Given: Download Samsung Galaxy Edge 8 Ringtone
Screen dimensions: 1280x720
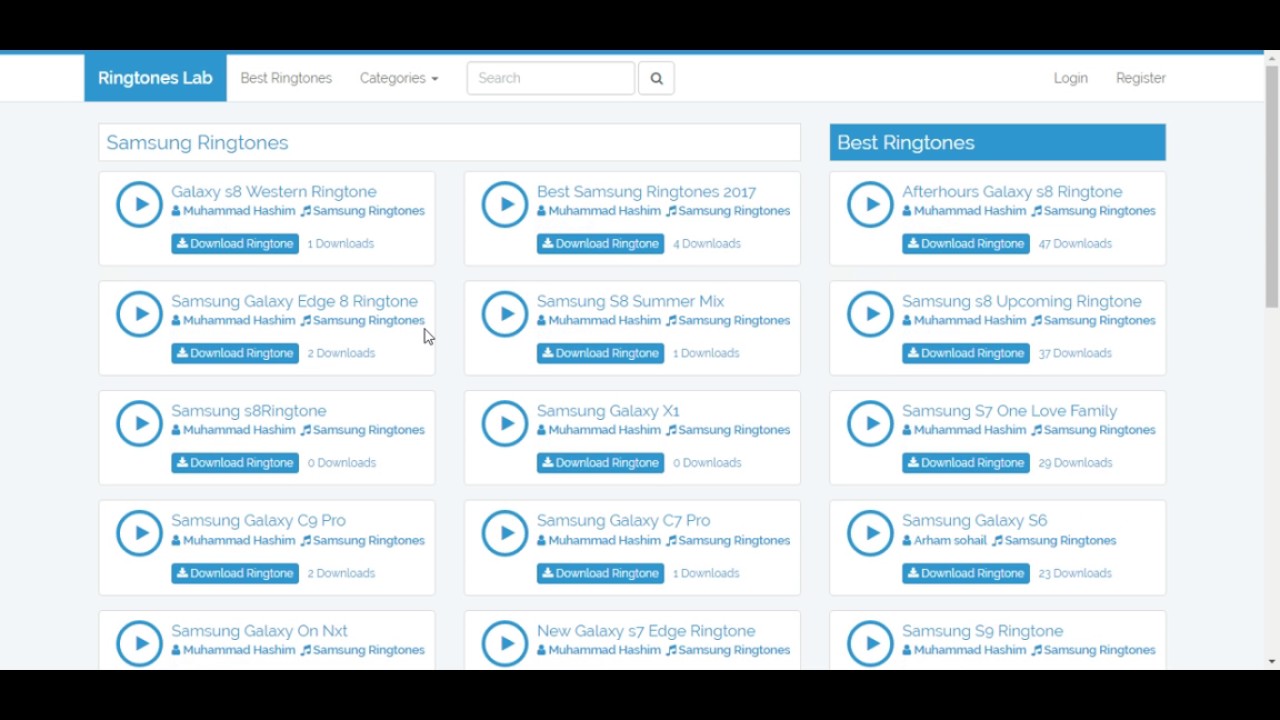Looking at the screenshot, I should pyautogui.click(x=235, y=353).
